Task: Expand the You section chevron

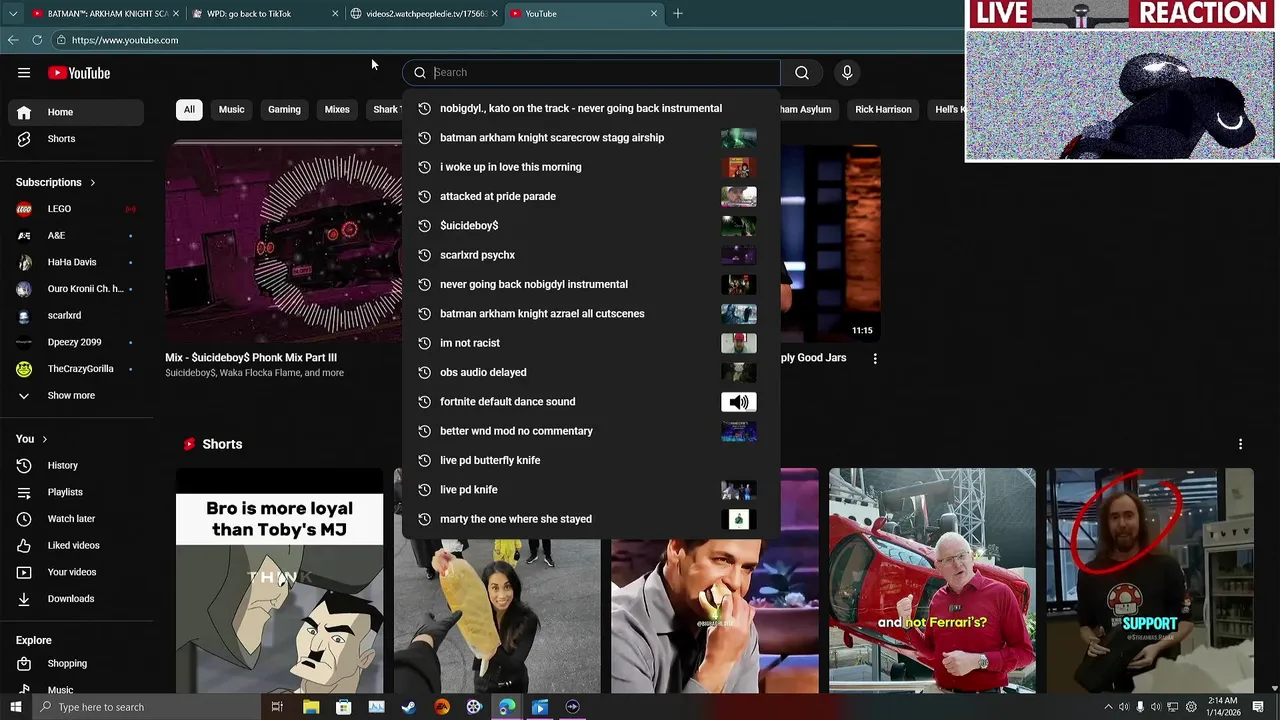Action: tap(44, 439)
